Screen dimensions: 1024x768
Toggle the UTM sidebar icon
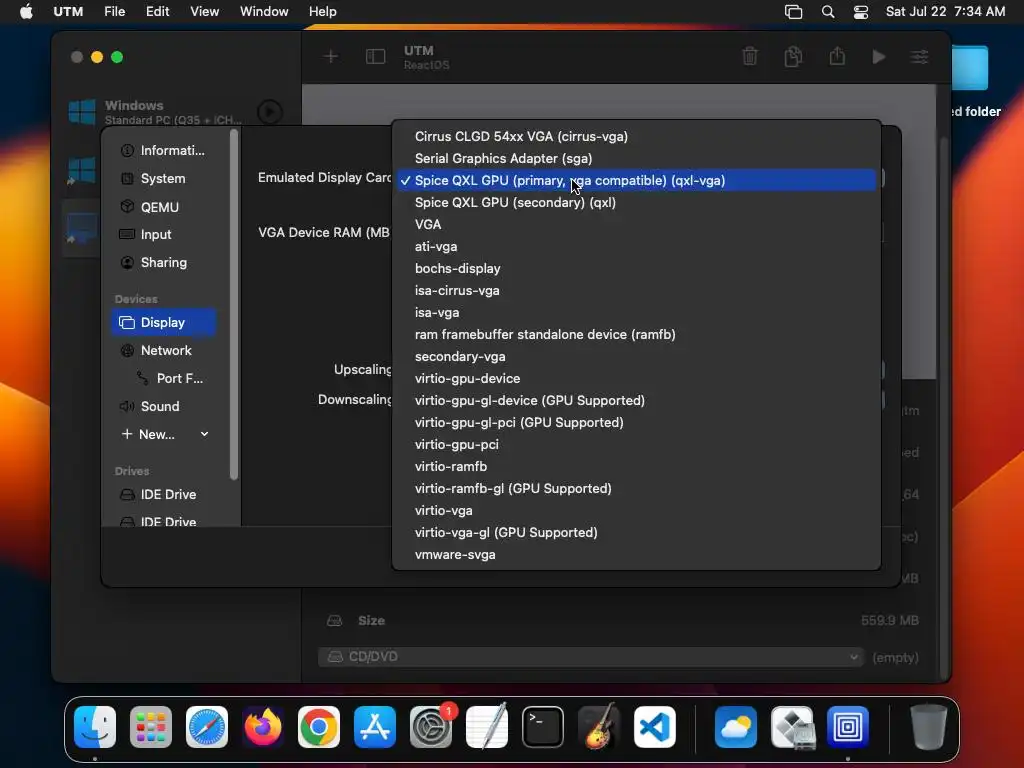pyautogui.click(x=376, y=57)
